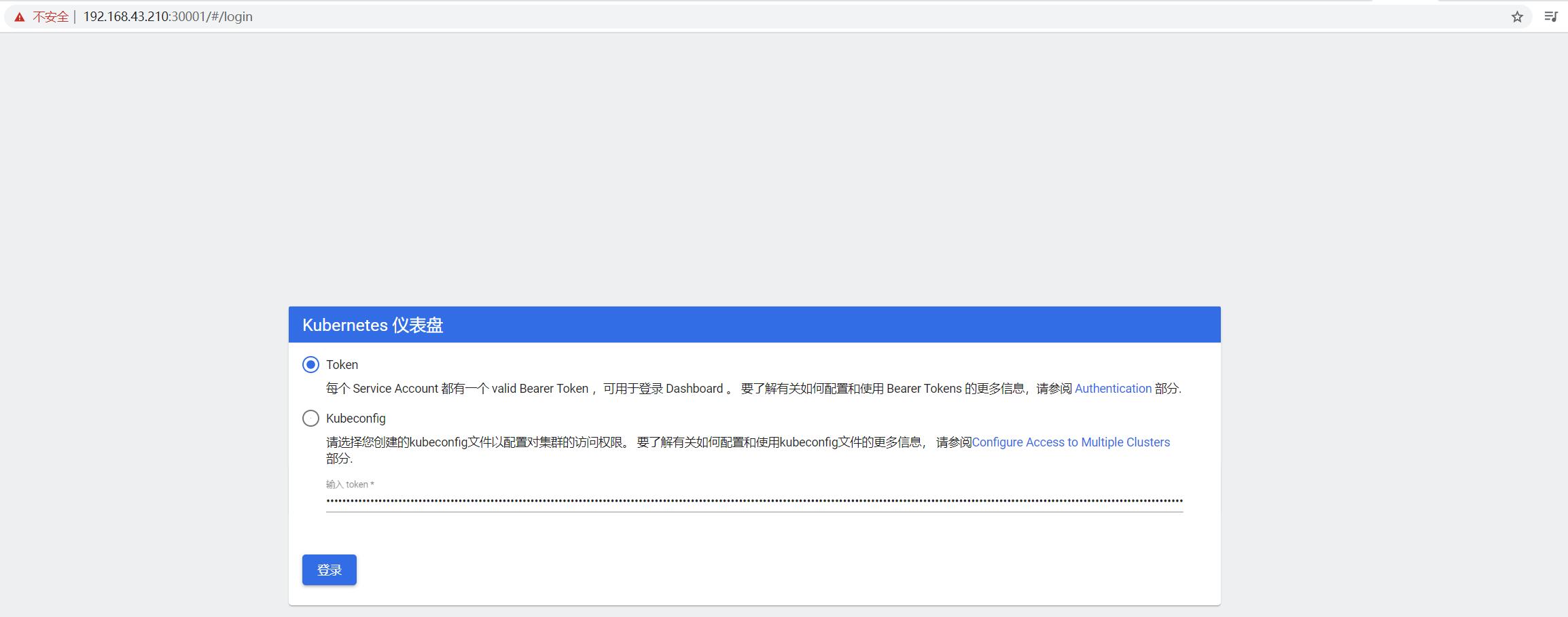The image size is (1568, 617).
Task: Click the Kubeconfig option label text
Action: pos(355,419)
